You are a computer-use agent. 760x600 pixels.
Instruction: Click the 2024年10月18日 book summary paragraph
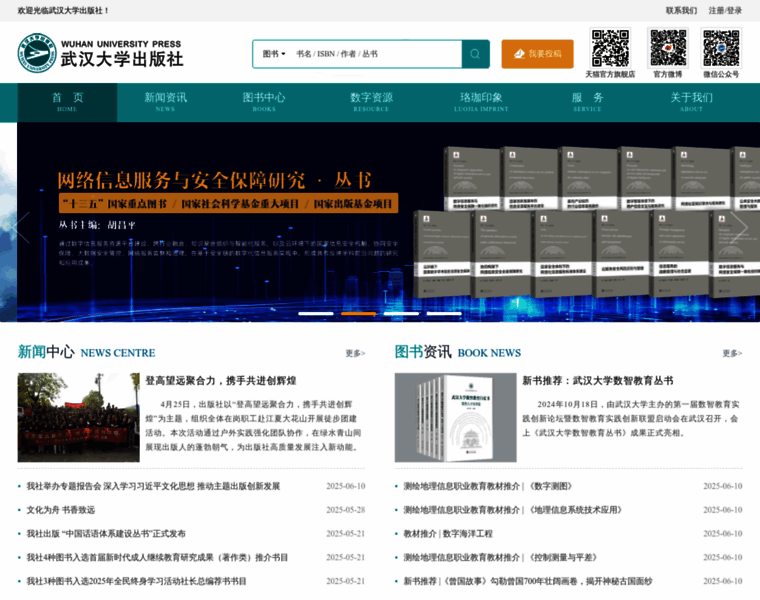pyautogui.click(x=631, y=418)
